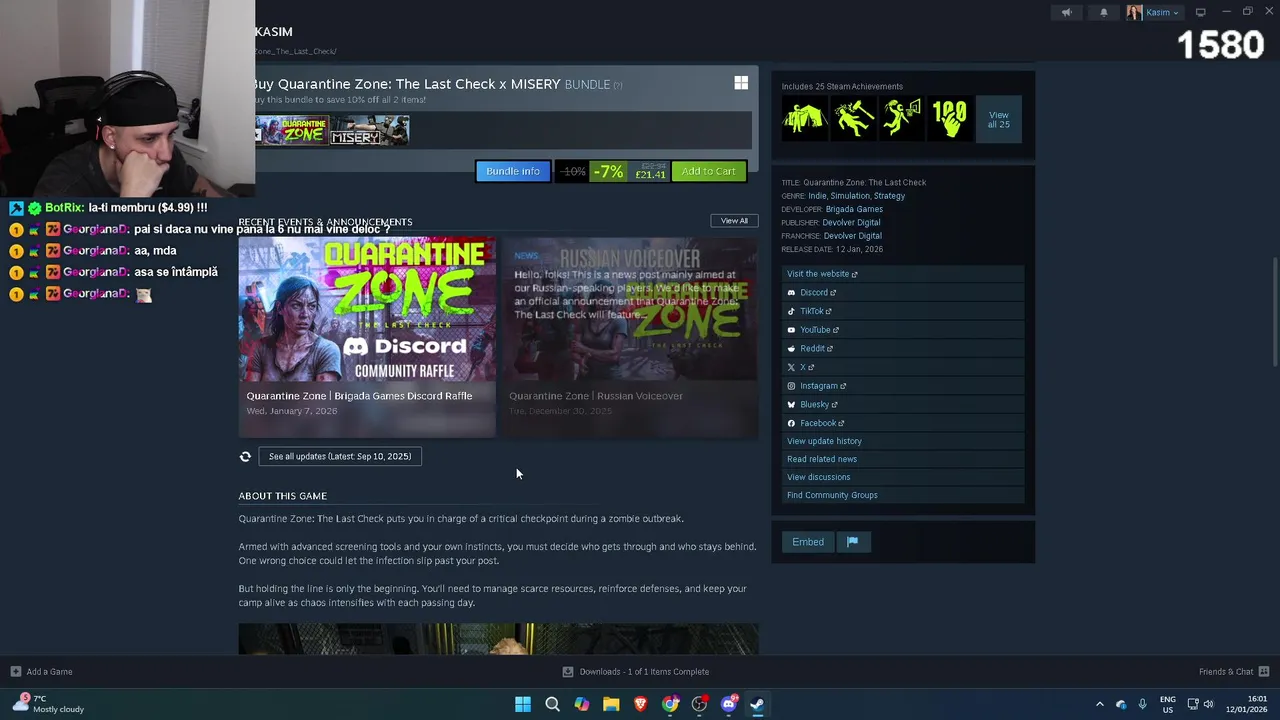Screen dimensions: 1280x720
Task: Open Steam announcements megaphone icon
Action: click(1066, 12)
